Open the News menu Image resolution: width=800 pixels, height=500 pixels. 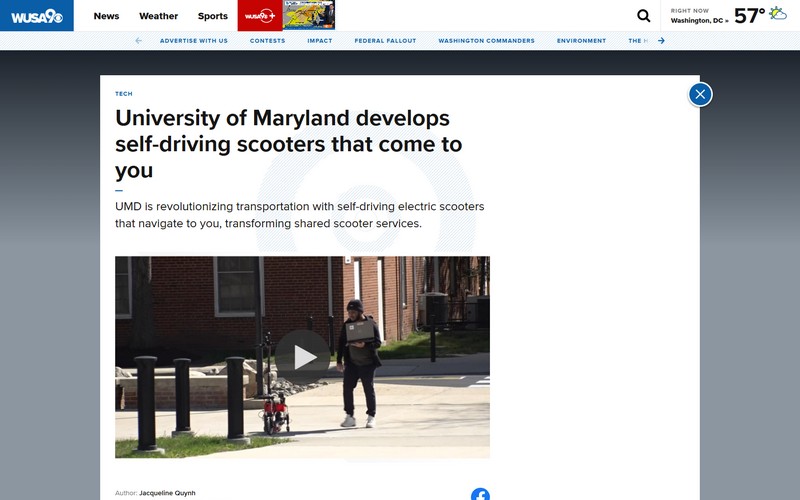(106, 16)
